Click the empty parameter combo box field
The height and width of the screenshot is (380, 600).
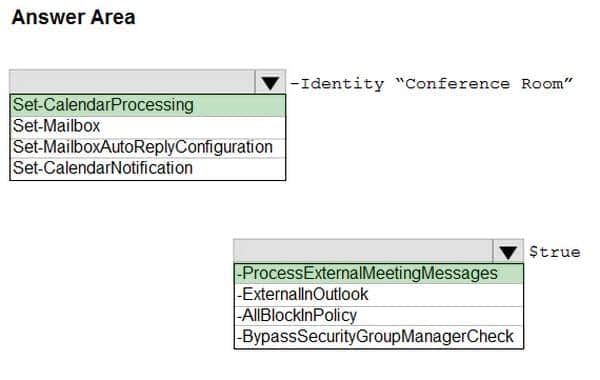tap(364, 251)
